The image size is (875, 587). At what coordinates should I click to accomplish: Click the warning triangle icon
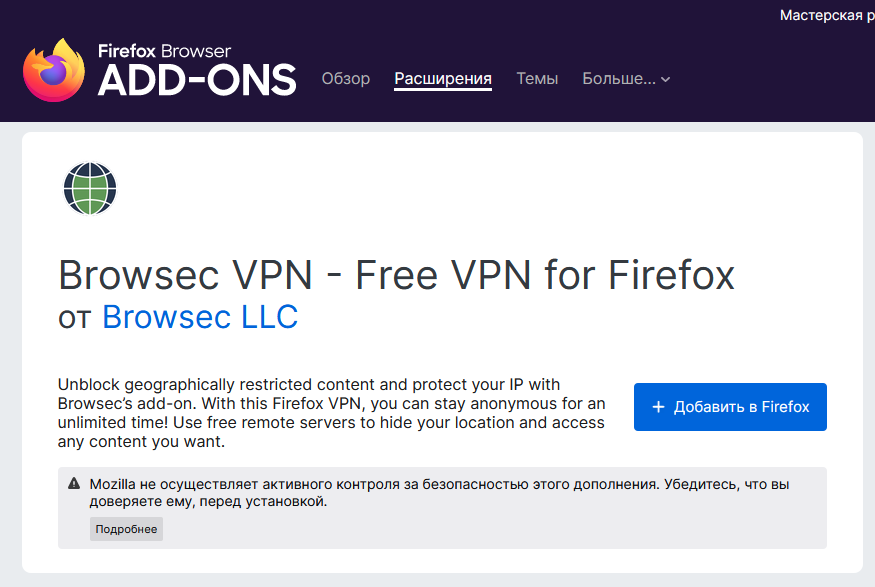(x=74, y=484)
